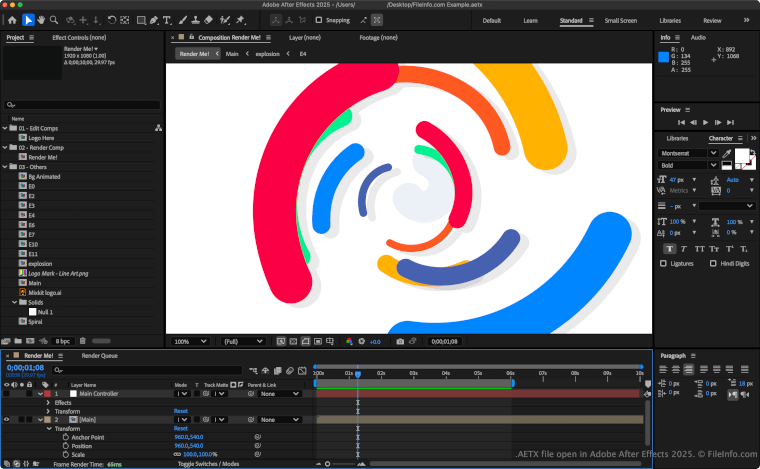760x469 pixels.
Task: Play the preview
Action: click(x=705, y=123)
